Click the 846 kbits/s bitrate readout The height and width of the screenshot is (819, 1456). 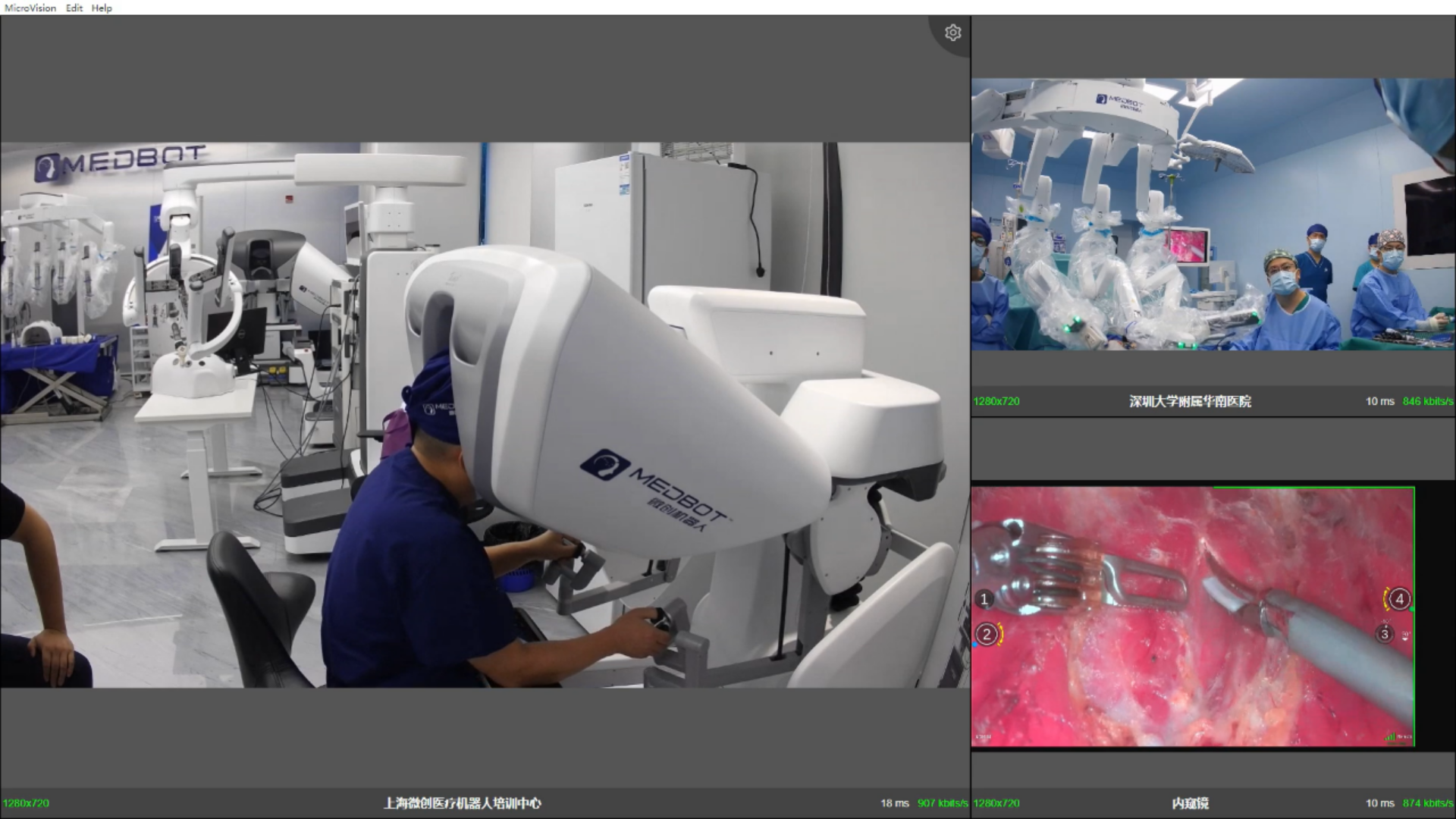click(x=1427, y=401)
